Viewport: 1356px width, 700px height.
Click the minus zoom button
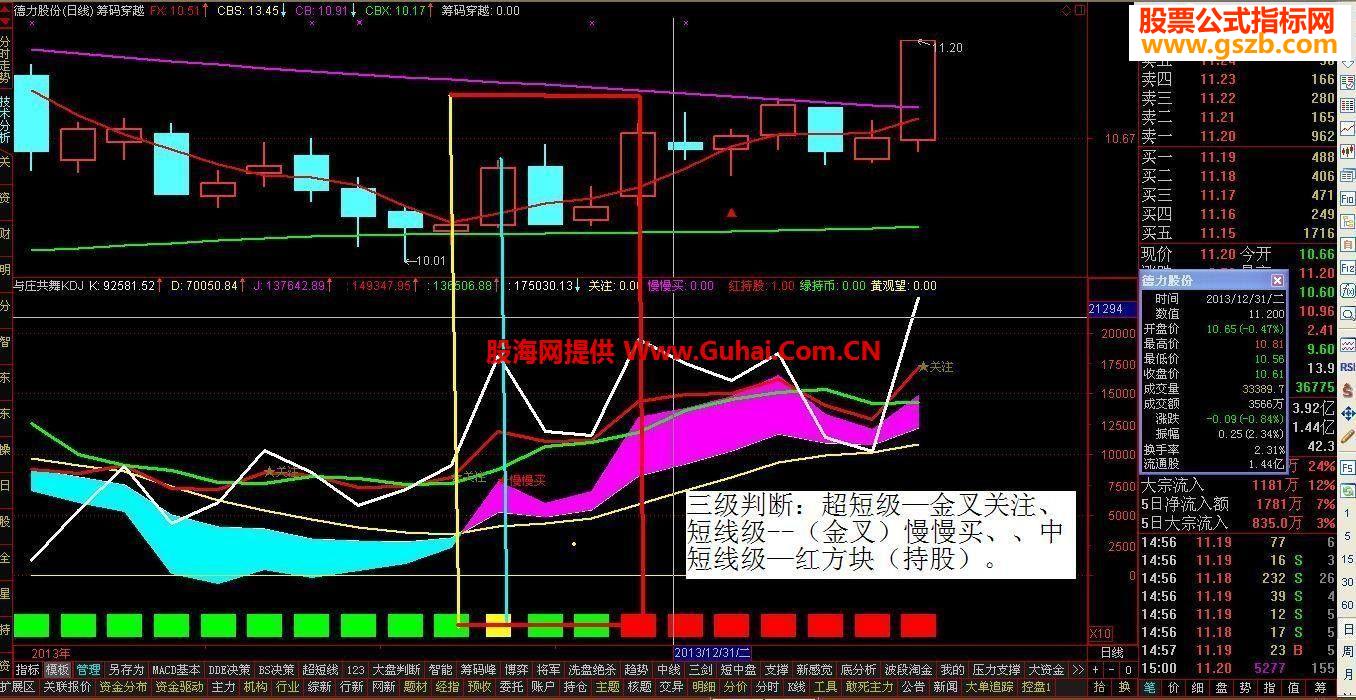point(1111,669)
